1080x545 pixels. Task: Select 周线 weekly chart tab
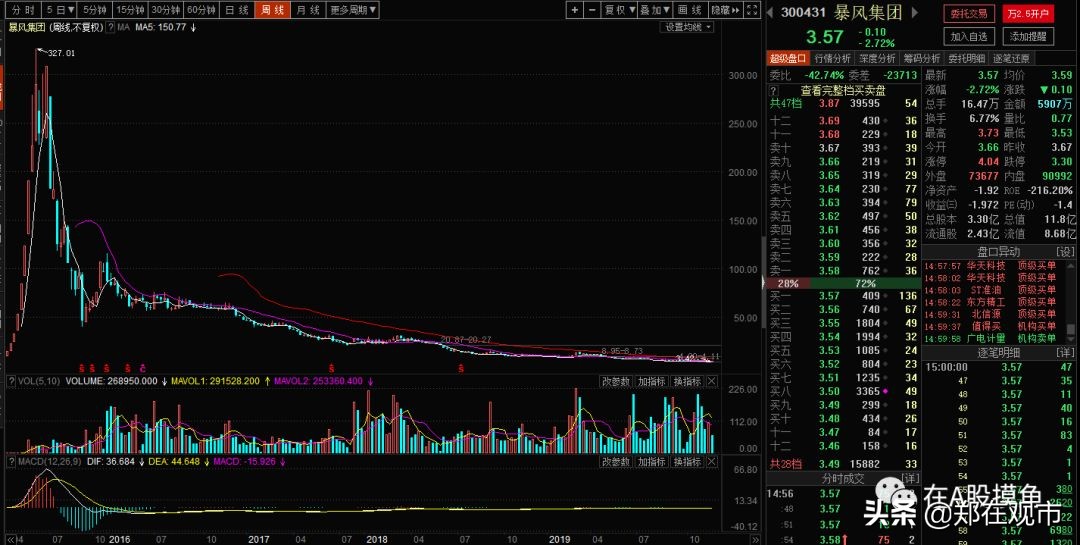(x=271, y=10)
